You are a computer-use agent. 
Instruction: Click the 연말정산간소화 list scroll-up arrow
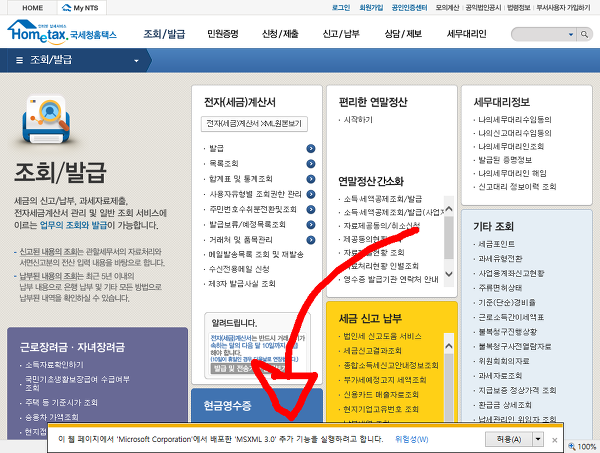[x=449, y=209]
